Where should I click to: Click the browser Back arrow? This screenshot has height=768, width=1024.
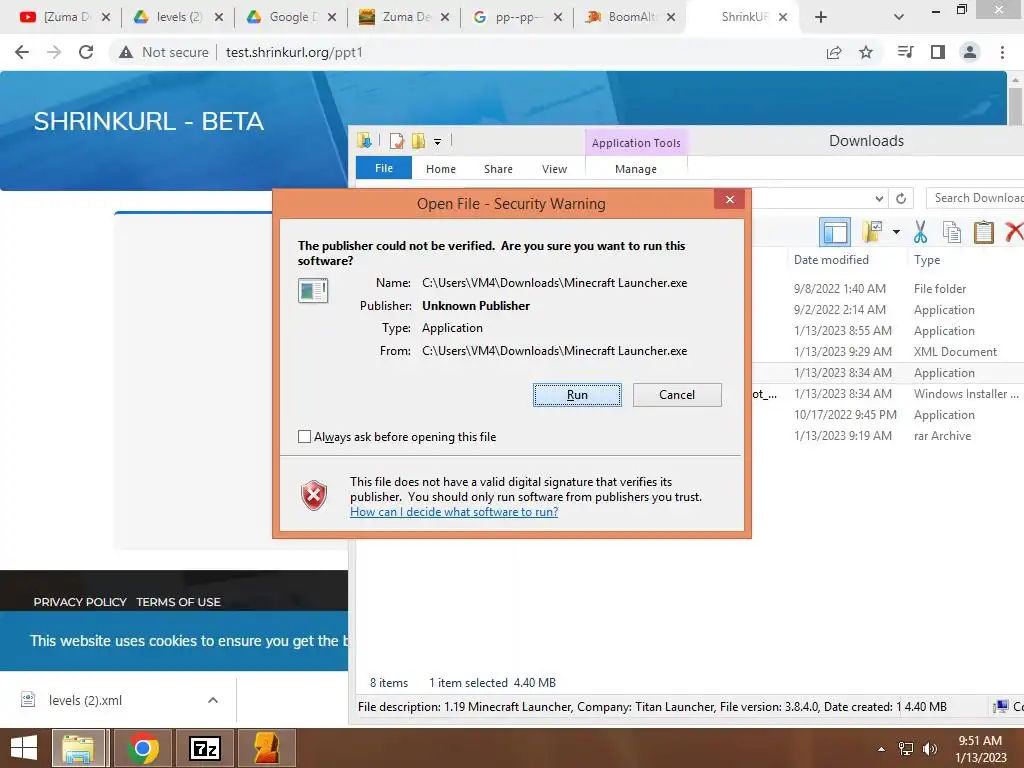[x=22, y=52]
